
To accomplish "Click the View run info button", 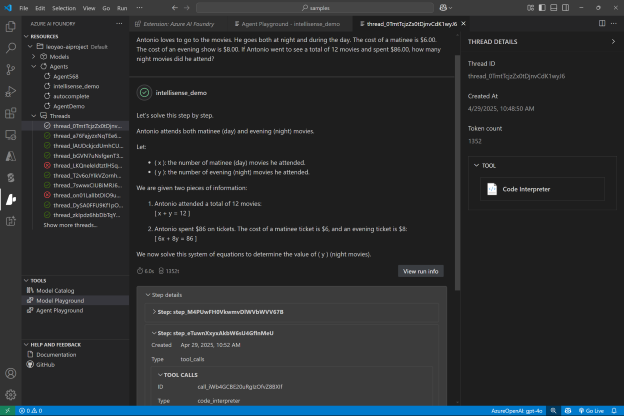I will tap(420, 271).
